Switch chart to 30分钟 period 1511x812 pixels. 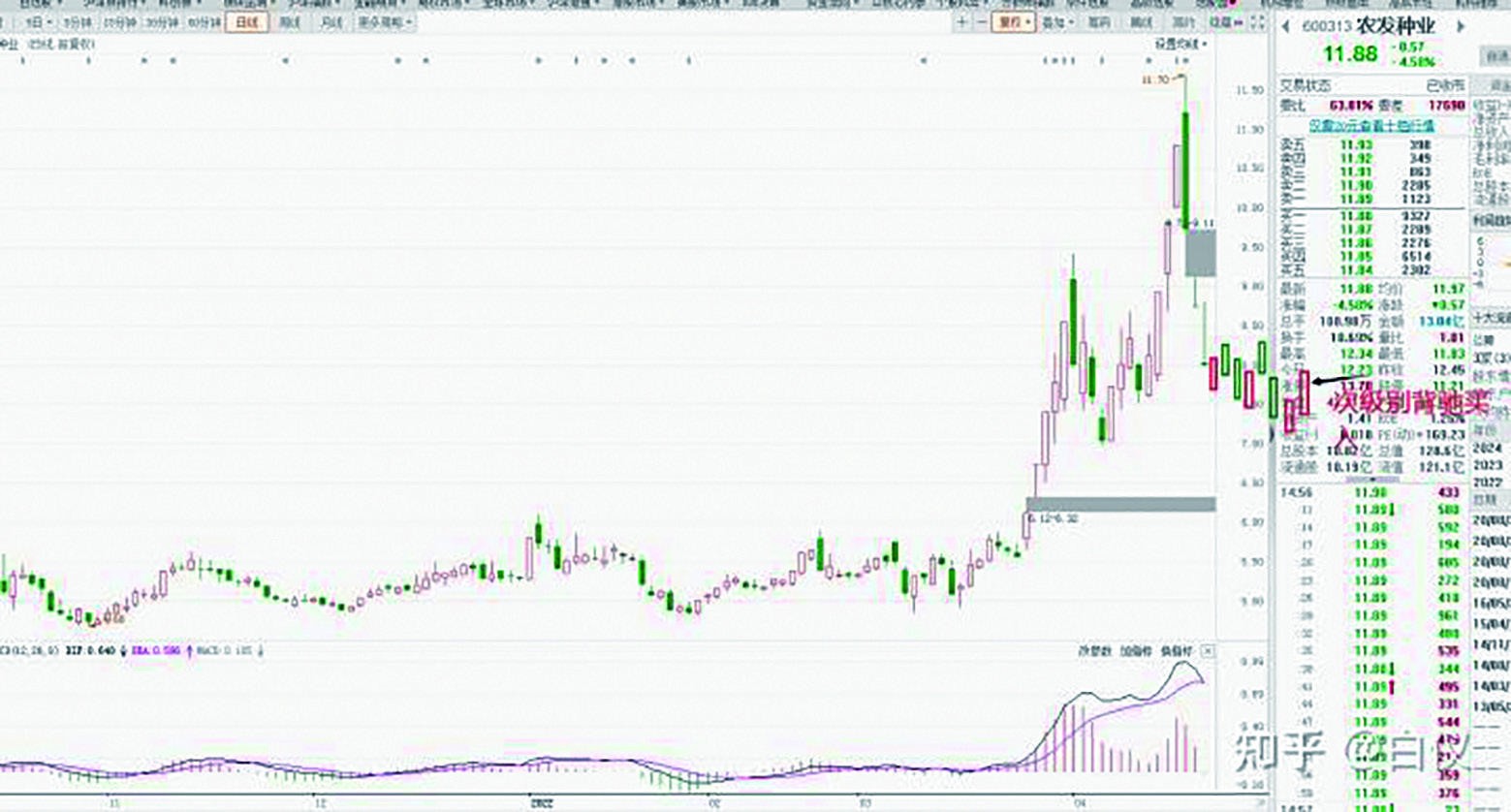click(x=161, y=22)
